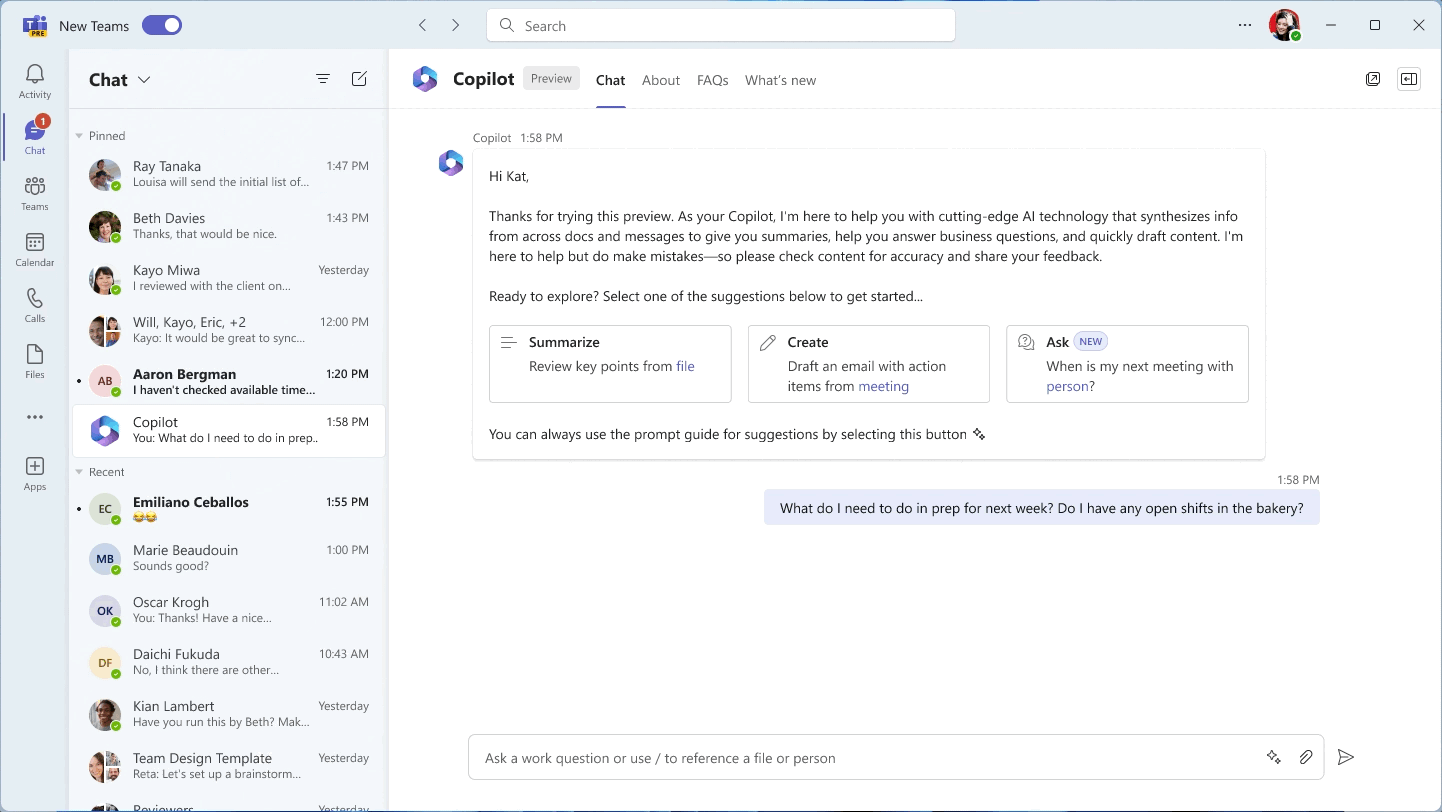Click the filter icon in the chat list
This screenshot has width=1442, height=812.
pyautogui.click(x=322, y=78)
